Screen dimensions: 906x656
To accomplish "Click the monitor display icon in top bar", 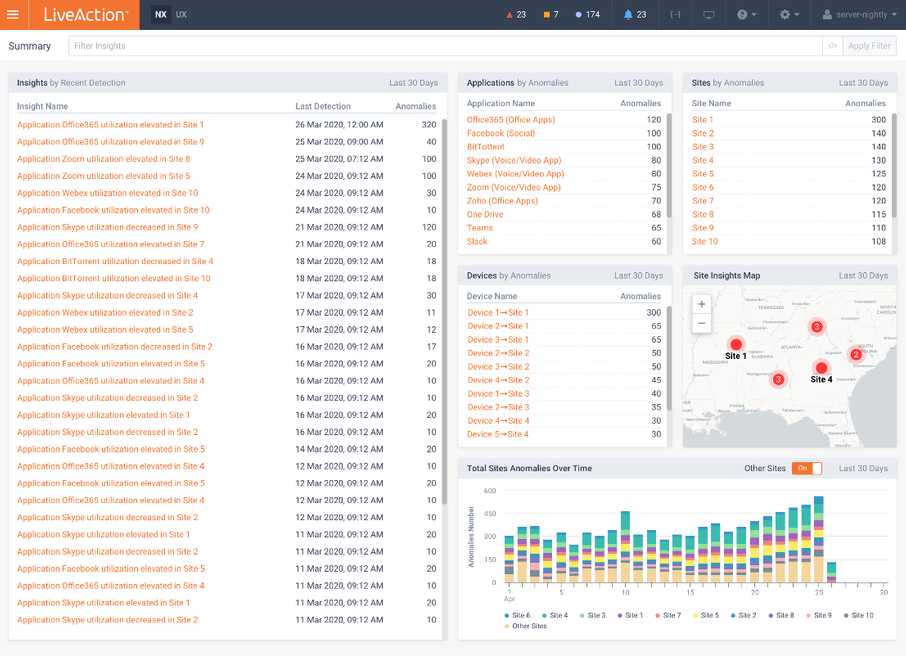I will click(x=708, y=14).
